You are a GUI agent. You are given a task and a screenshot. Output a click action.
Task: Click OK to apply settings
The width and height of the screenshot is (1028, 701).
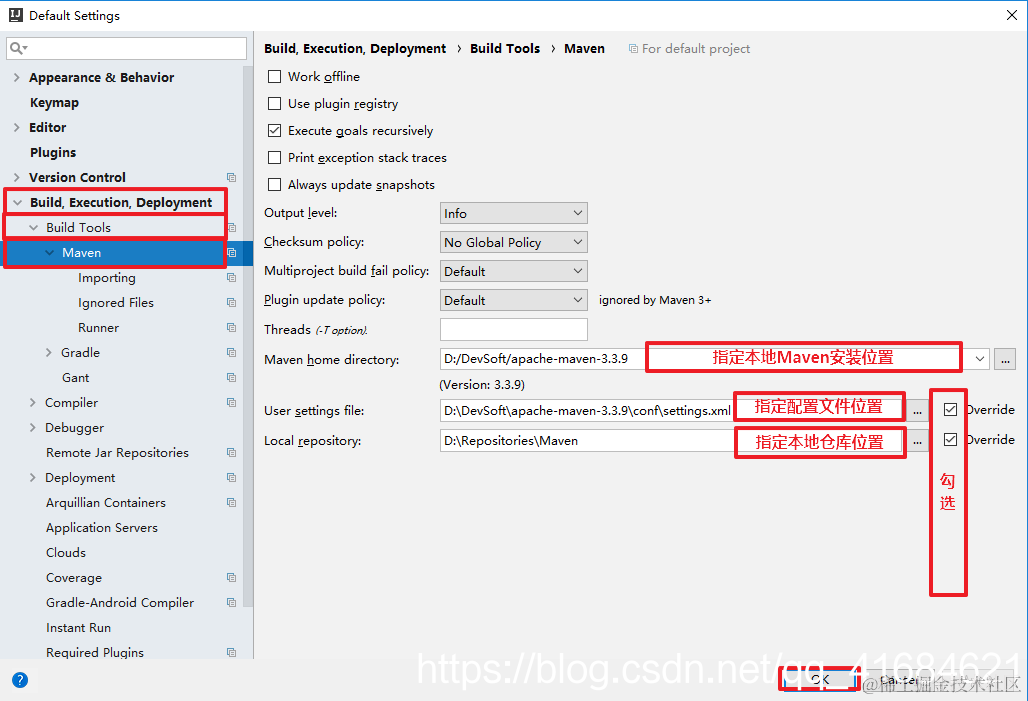[820, 679]
